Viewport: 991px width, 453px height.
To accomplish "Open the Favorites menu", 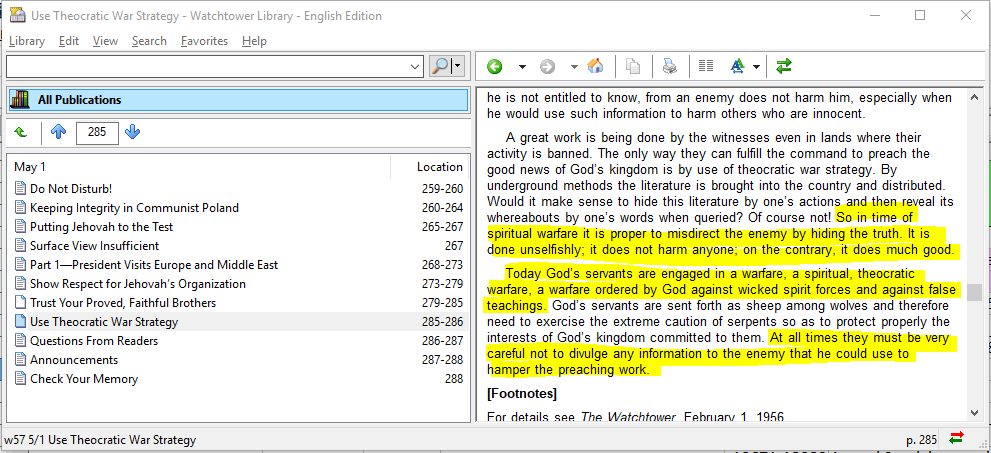I will (204, 41).
